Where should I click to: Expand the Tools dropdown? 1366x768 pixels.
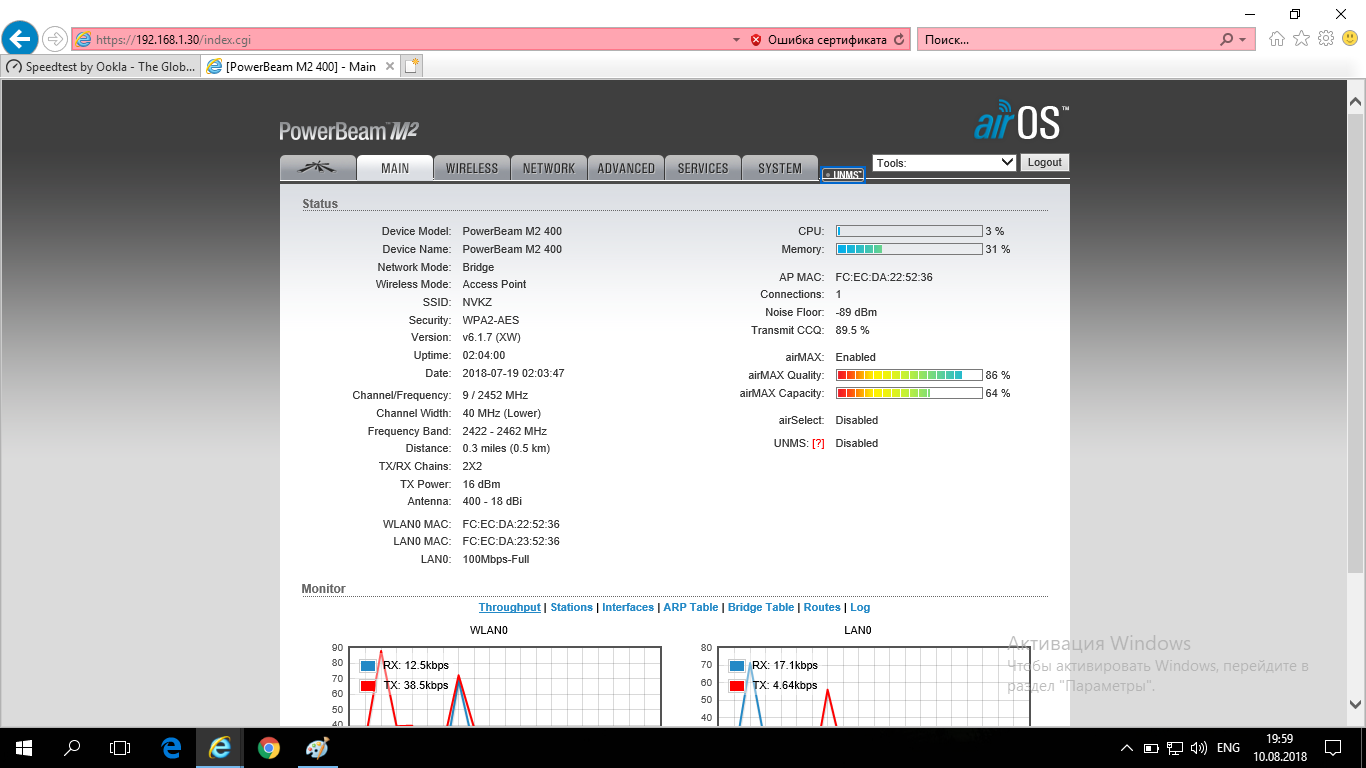[x=944, y=162]
